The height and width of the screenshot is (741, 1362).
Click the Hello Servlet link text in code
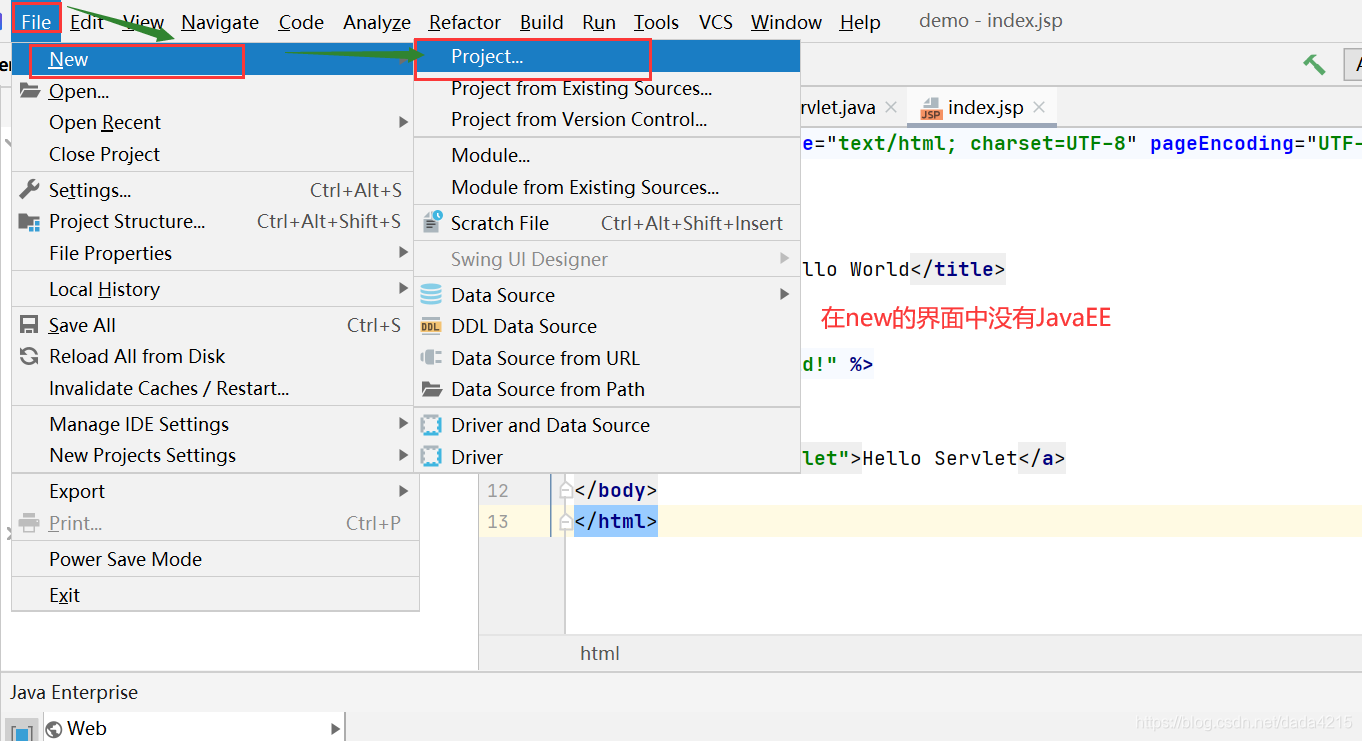[x=940, y=459]
